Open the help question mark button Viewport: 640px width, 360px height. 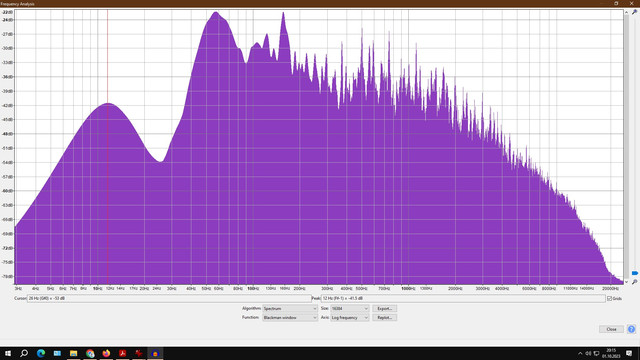(631, 329)
